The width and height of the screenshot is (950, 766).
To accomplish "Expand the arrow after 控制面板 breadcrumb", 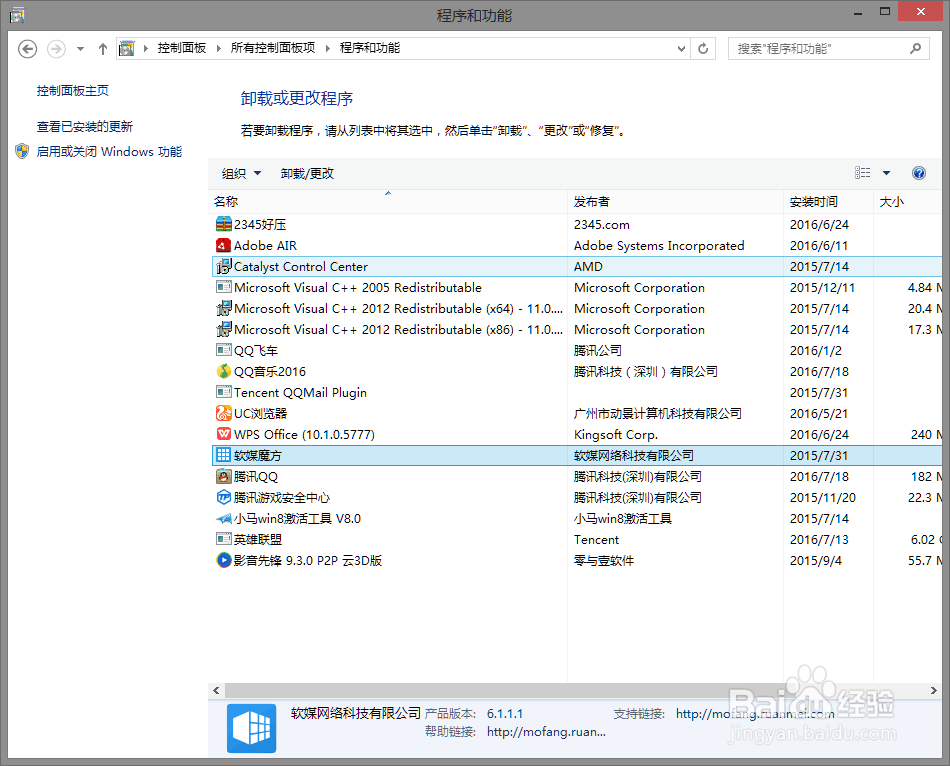I will (219, 48).
